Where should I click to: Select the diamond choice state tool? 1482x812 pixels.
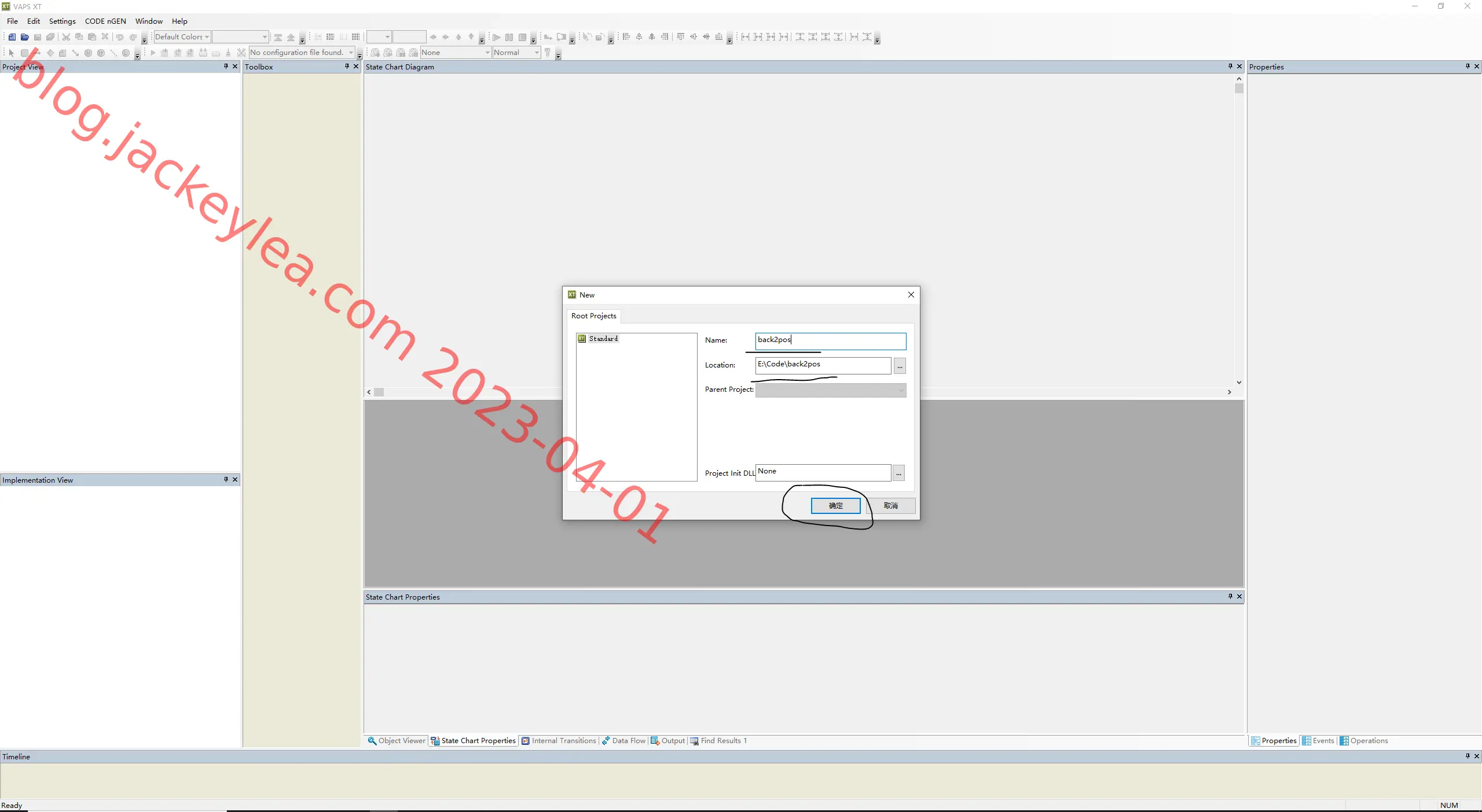(x=50, y=53)
